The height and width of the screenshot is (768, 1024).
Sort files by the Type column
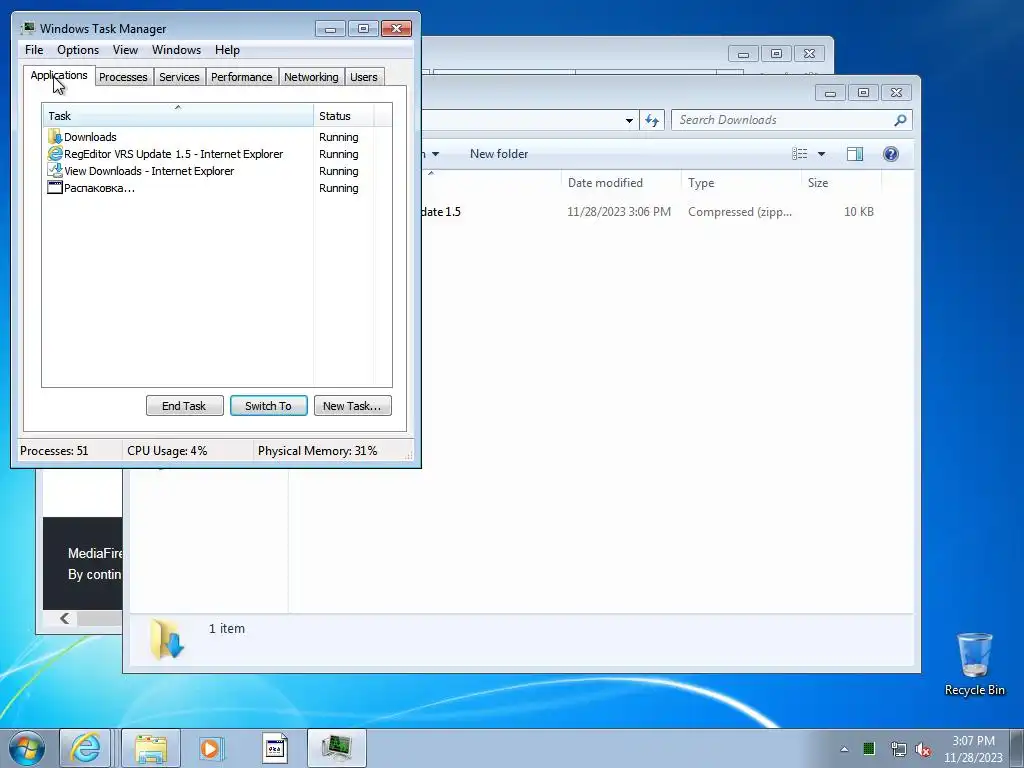741,183
